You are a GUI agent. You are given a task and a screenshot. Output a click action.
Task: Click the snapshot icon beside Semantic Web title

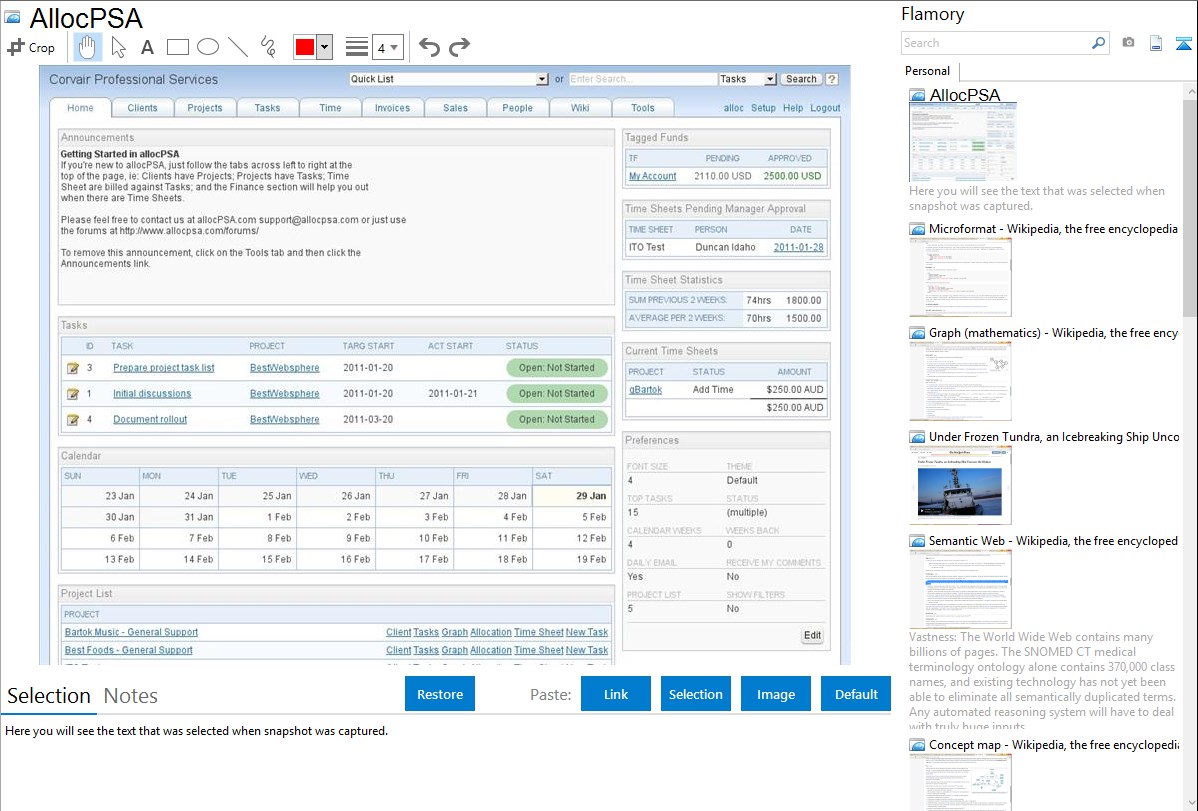click(917, 541)
